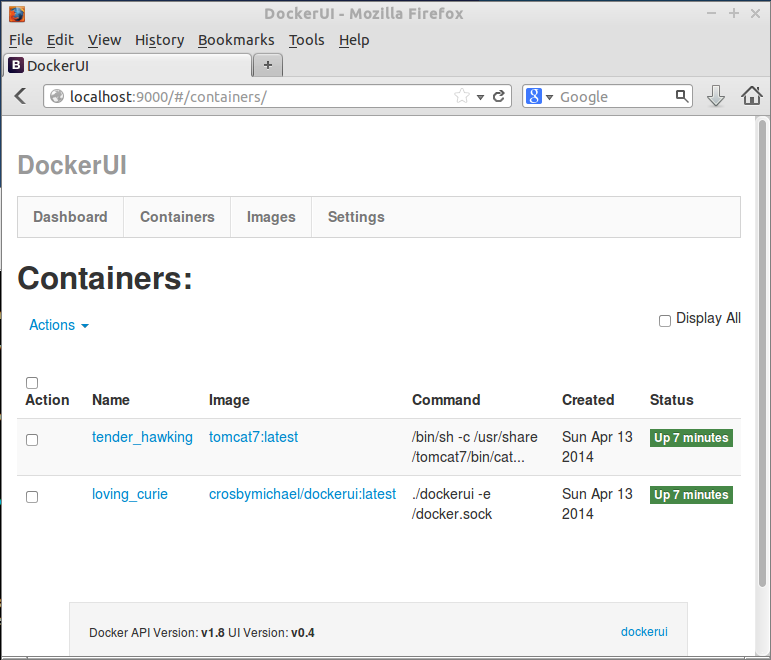Click the Status column header
This screenshot has height=660, width=771.
tap(672, 400)
